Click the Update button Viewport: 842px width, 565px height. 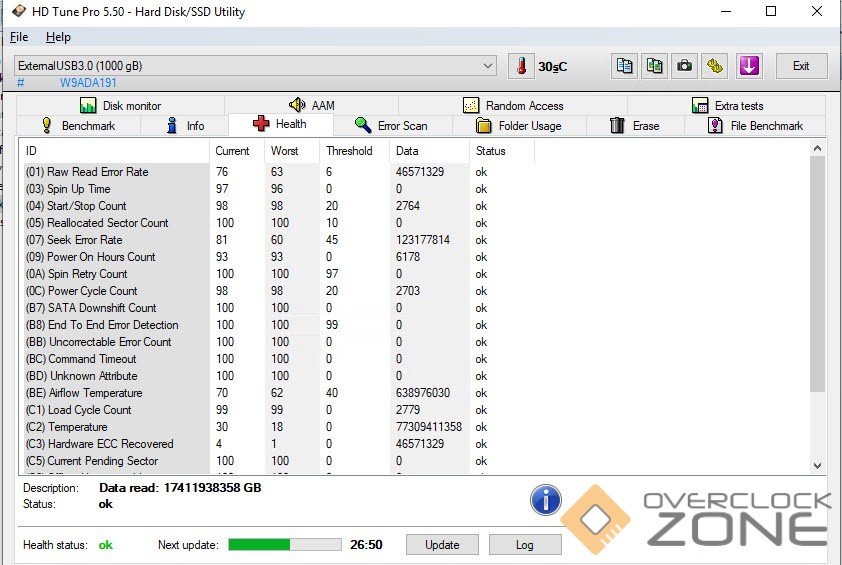point(442,545)
